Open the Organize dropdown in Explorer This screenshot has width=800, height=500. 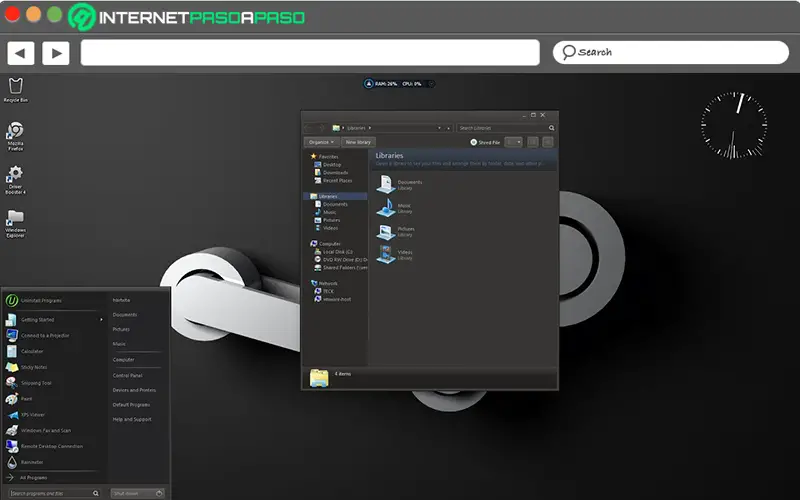point(321,142)
